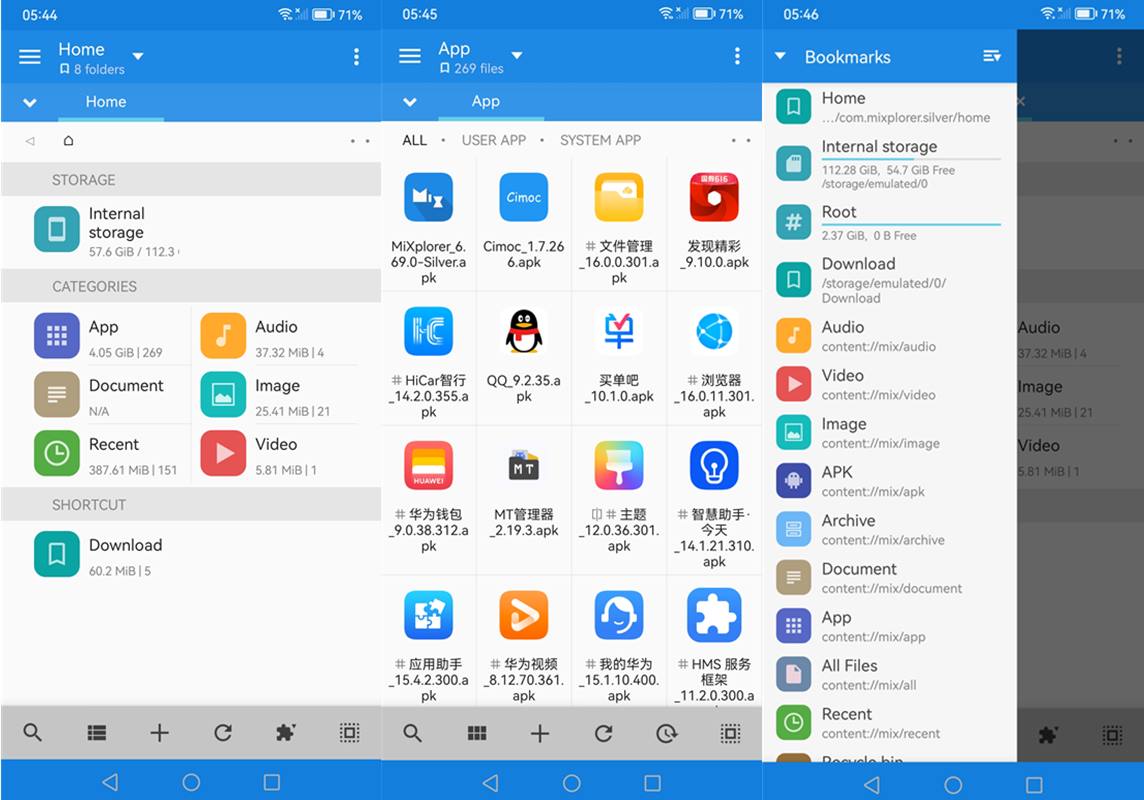Image resolution: width=1144 pixels, height=800 pixels.
Task: Tap the home icon in the breadcrumb bar
Action: coord(67,141)
